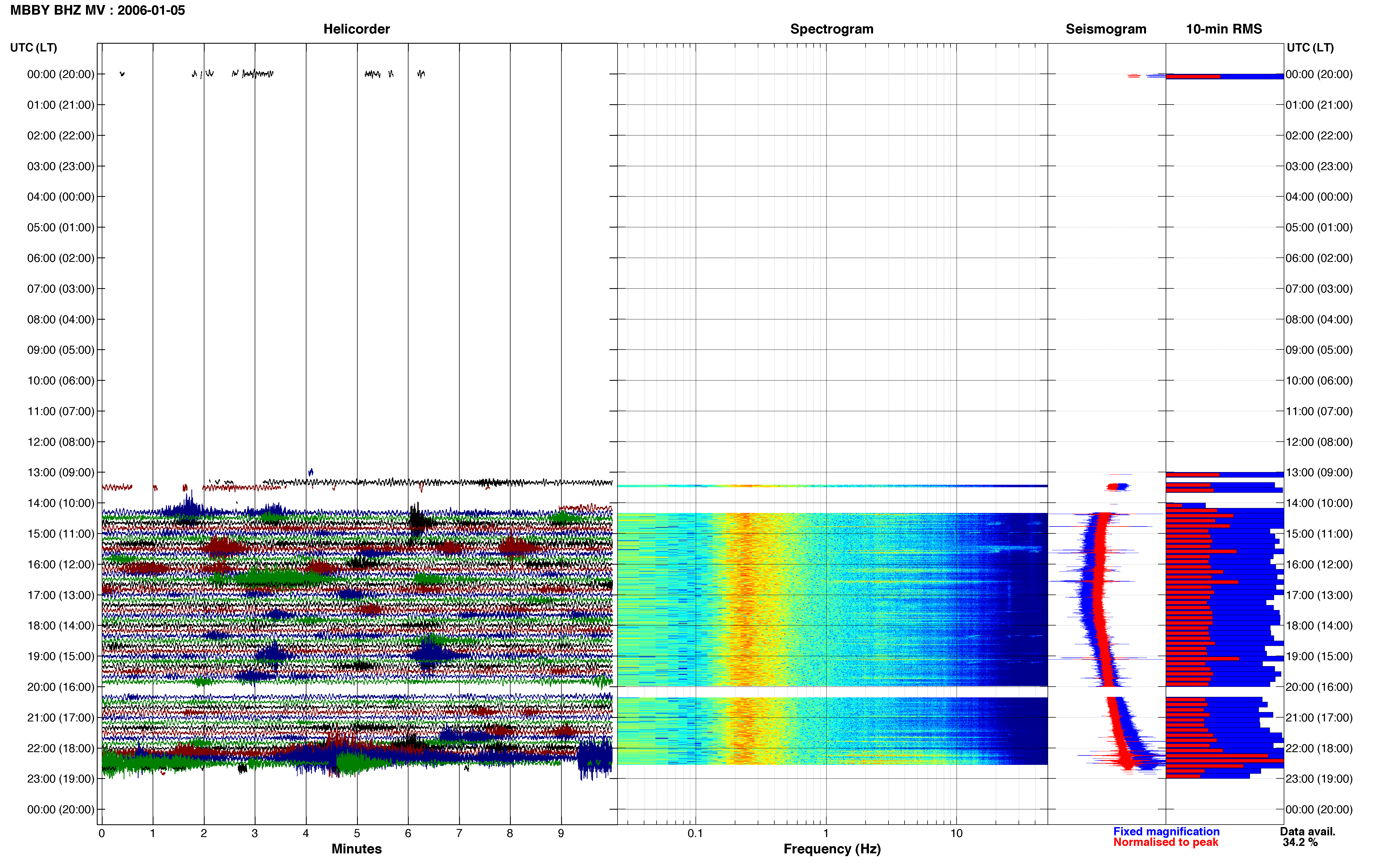
Task: Click the "Frequency (Hz)" axis label
Action: (x=832, y=849)
